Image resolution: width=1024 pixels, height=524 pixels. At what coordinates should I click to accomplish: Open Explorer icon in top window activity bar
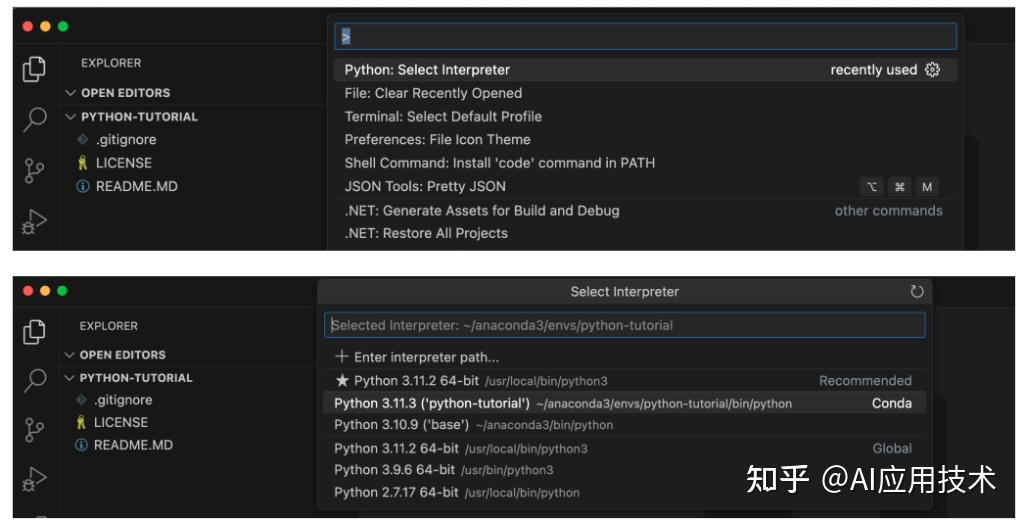coord(34,69)
